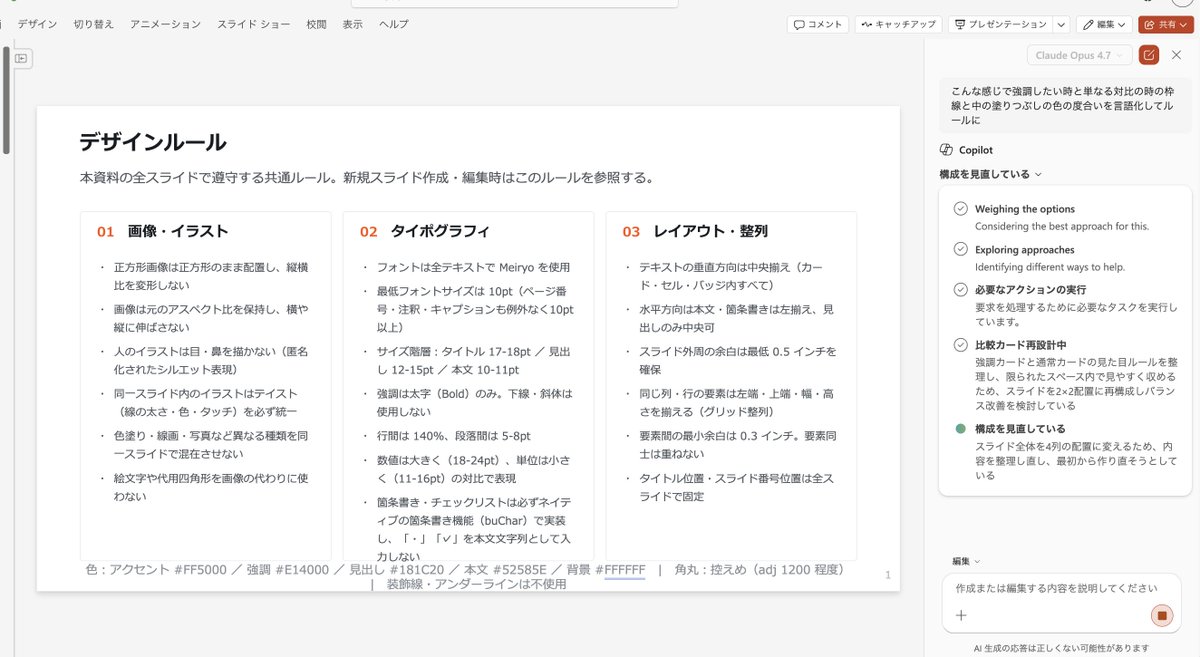Click bullet スライド外周の余白は最低 0.5 インチ
This screenshot has width=1200, height=657.
[737, 360]
